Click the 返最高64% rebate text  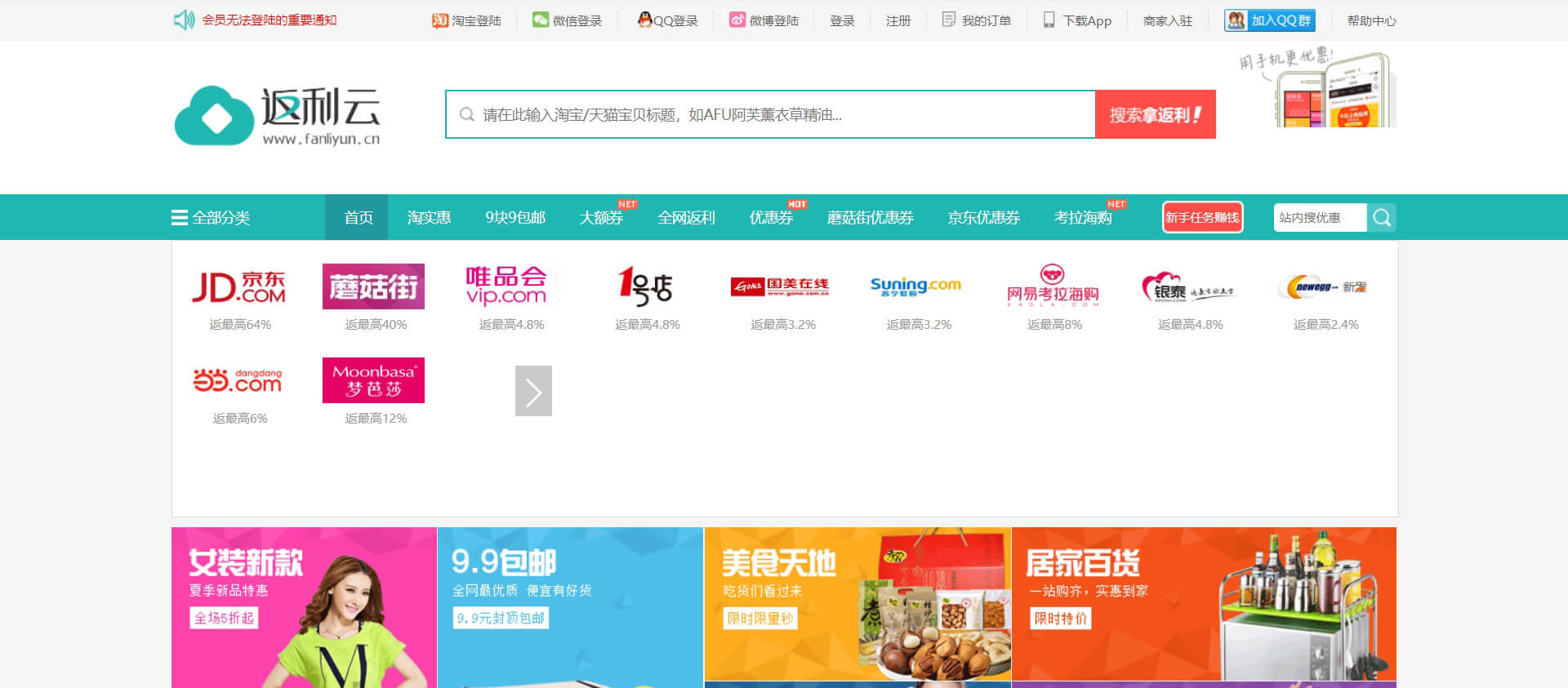pyautogui.click(x=240, y=325)
